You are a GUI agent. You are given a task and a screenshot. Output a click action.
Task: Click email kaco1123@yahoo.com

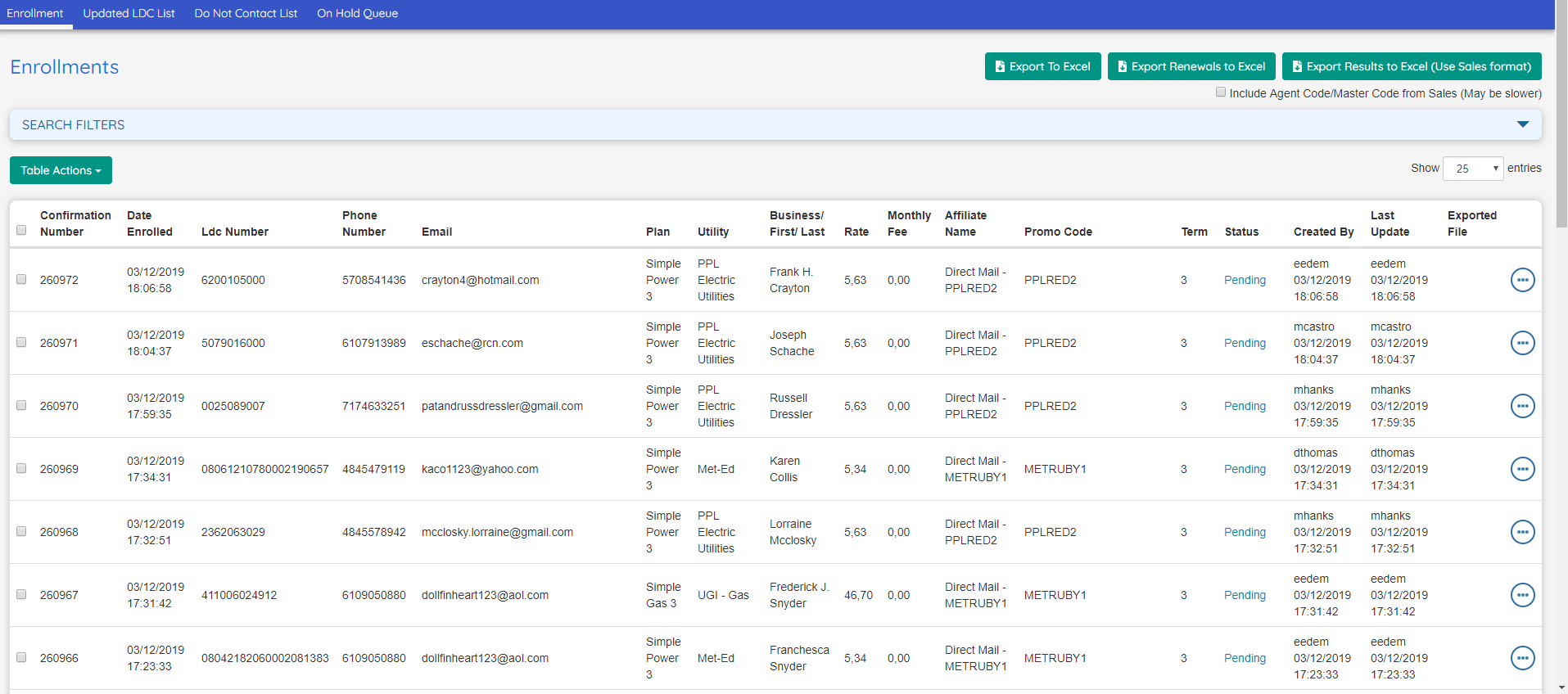pyautogui.click(x=480, y=469)
